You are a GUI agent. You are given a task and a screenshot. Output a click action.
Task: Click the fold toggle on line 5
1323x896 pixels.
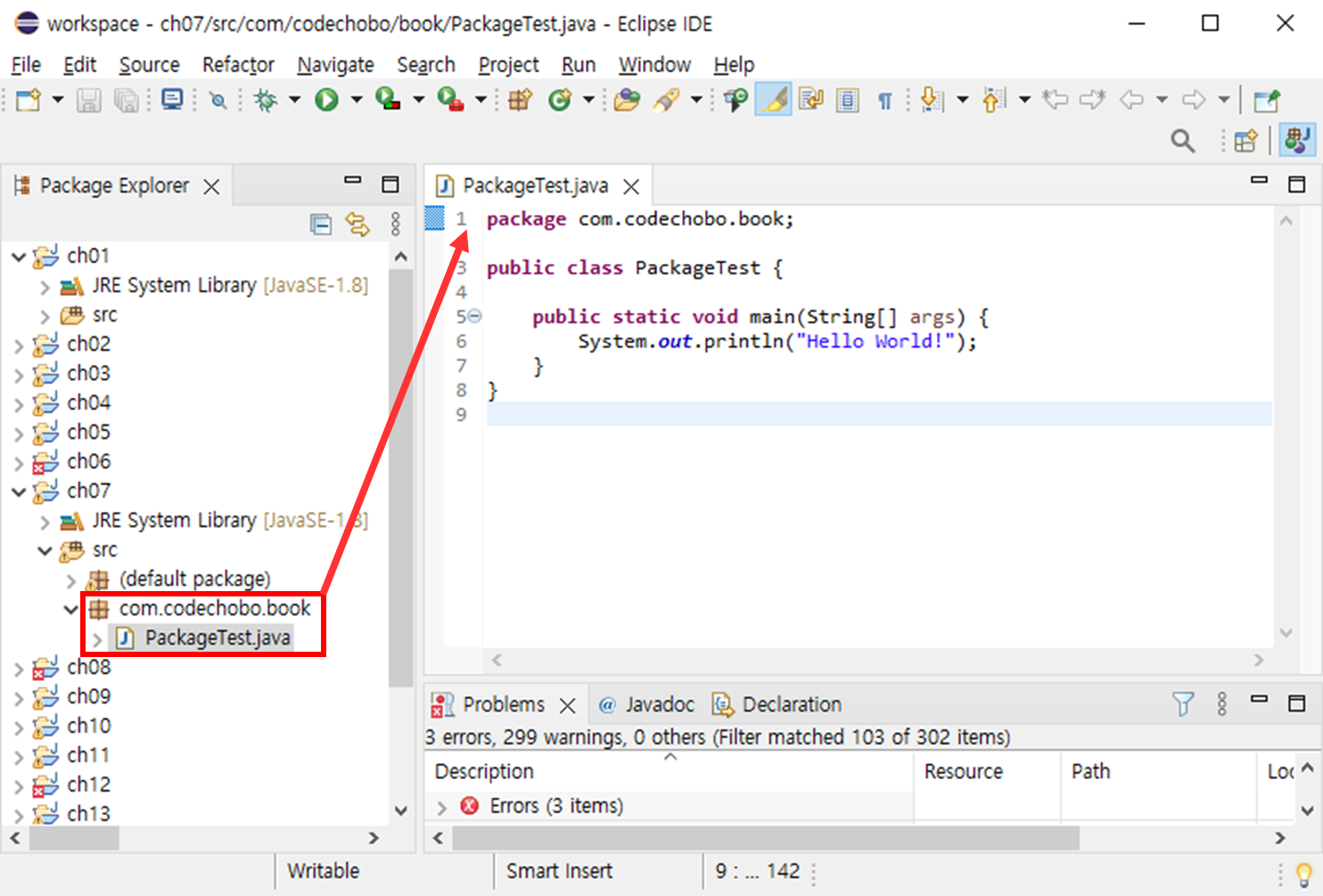coord(475,316)
